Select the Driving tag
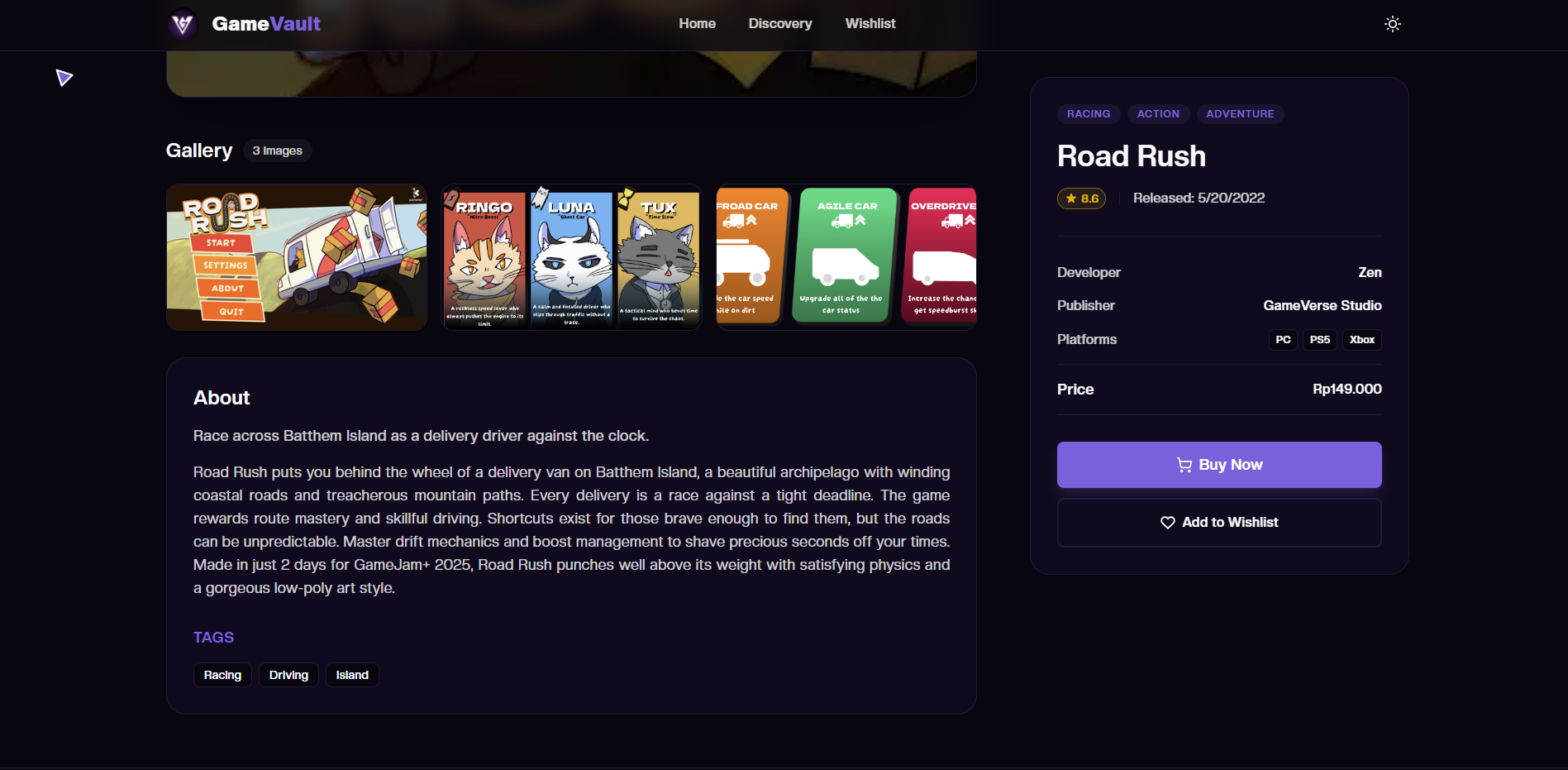The image size is (1568, 770). 288,675
